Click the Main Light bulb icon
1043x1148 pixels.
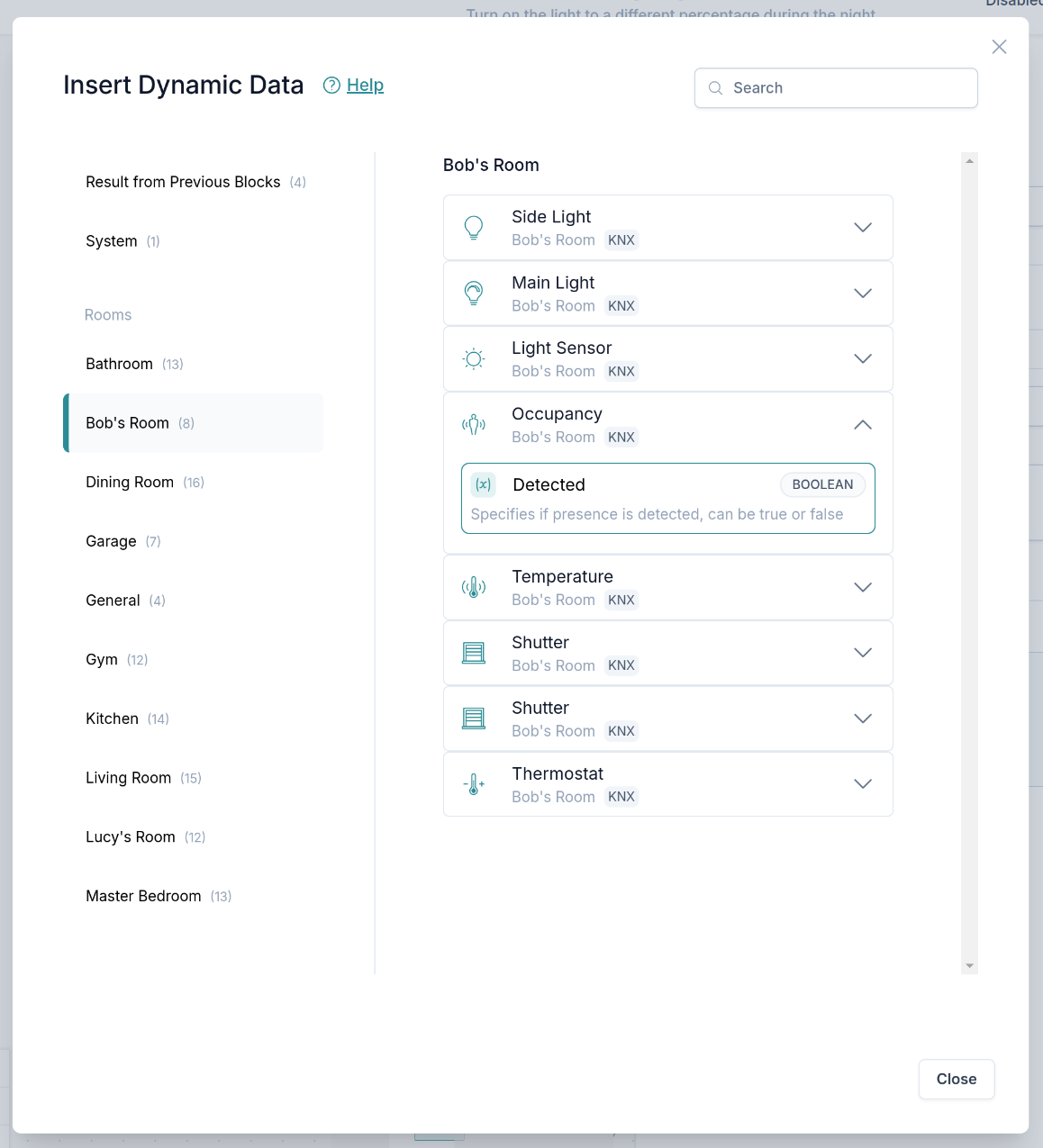pos(474,294)
